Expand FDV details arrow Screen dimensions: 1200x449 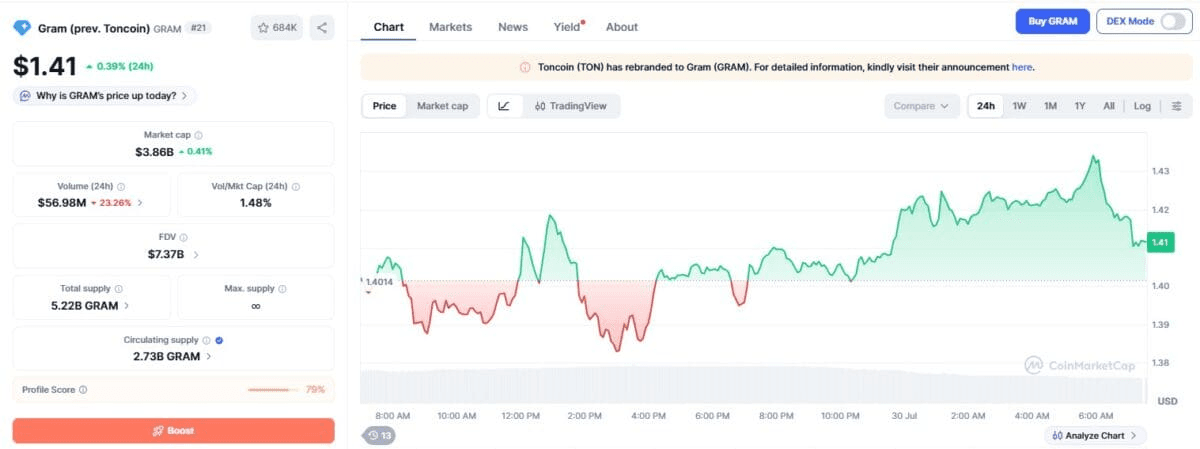point(196,254)
